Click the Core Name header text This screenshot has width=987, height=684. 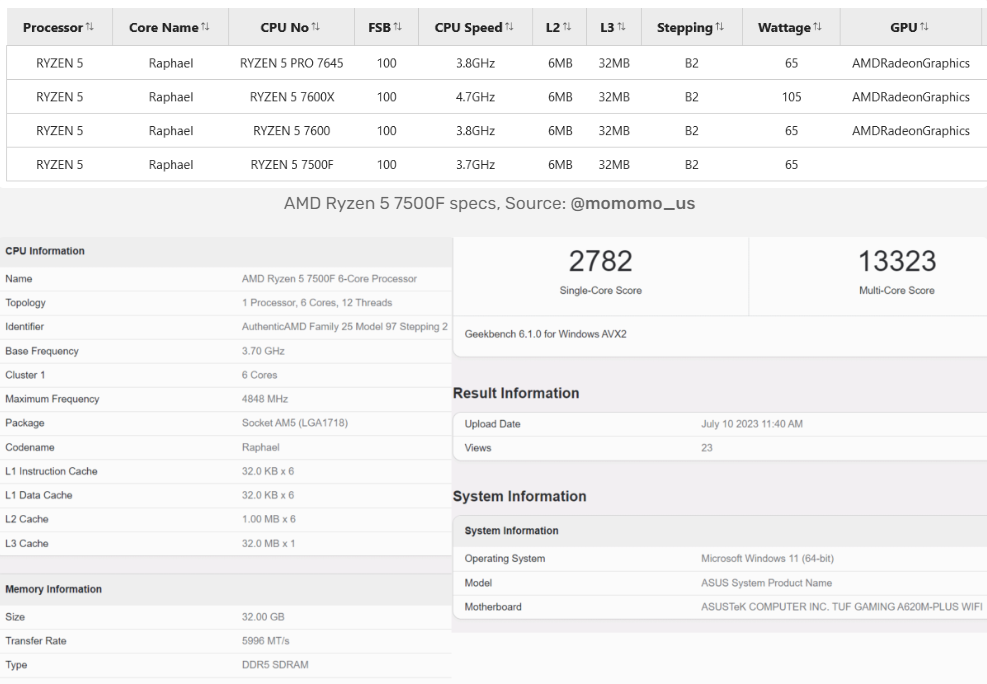[x=164, y=28]
